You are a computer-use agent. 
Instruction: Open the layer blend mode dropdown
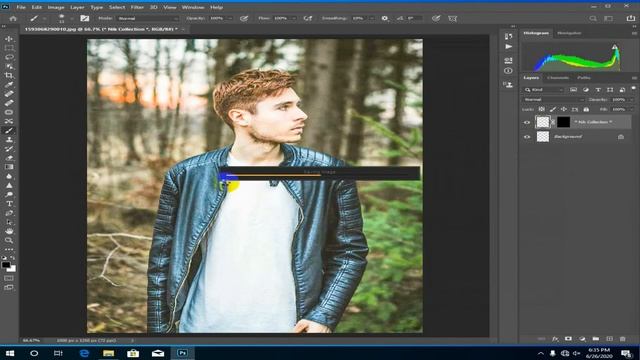tap(553, 100)
